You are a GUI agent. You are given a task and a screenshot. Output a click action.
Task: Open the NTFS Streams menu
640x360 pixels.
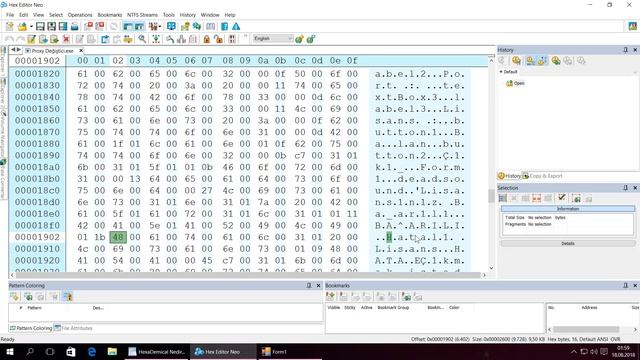(142, 15)
